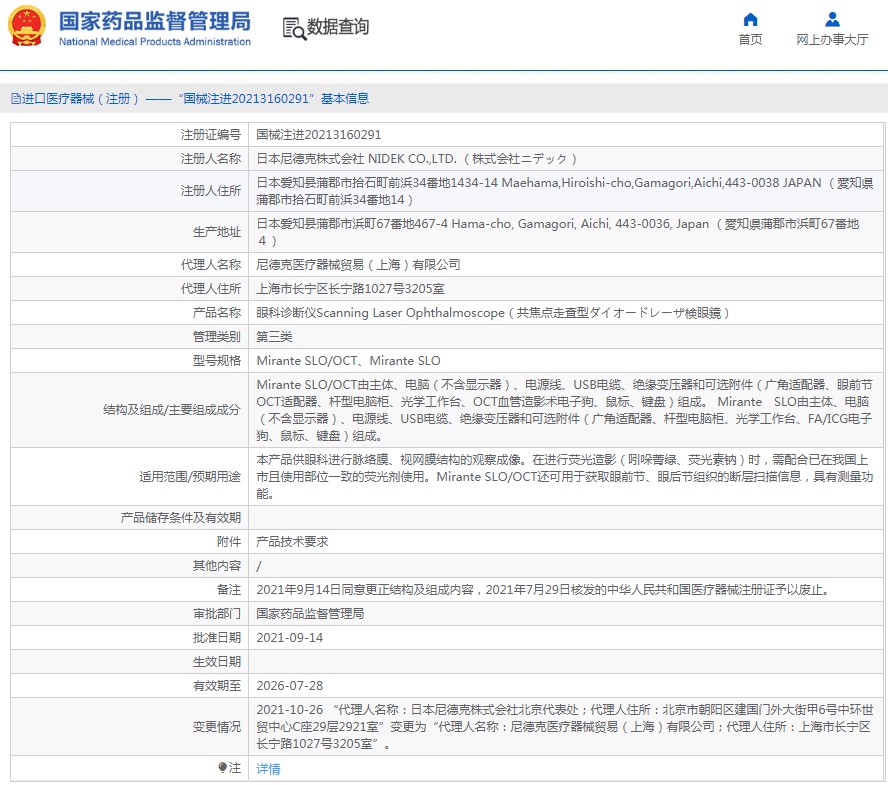The height and width of the screenshot is (785, 888).
Task: Click the agent name 尼德克医疗器械贸易（上海）有限公司 cell
Action: click(358, 264)
